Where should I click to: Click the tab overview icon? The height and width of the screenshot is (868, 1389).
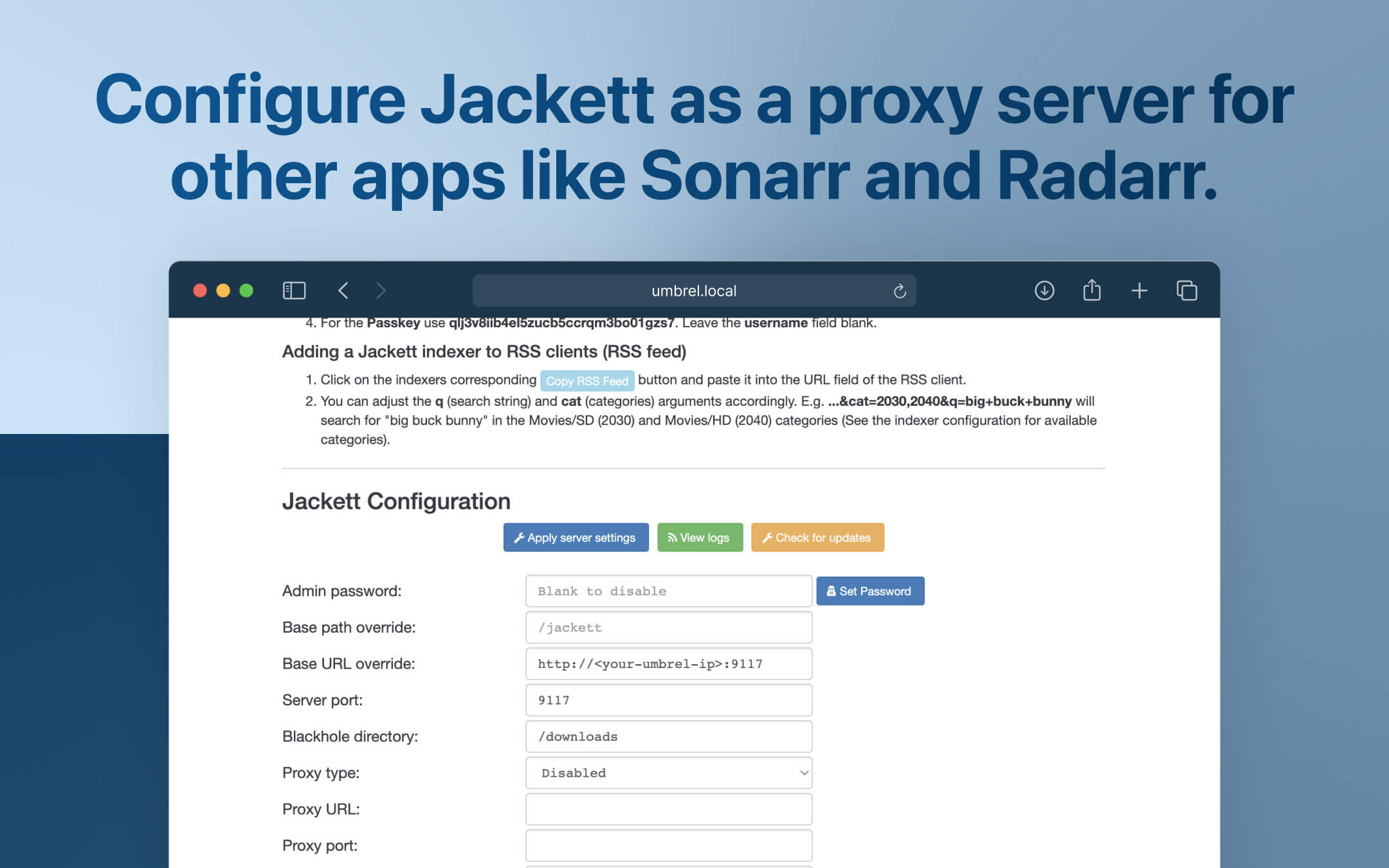pyautogui.click(x=1186, y=290)
